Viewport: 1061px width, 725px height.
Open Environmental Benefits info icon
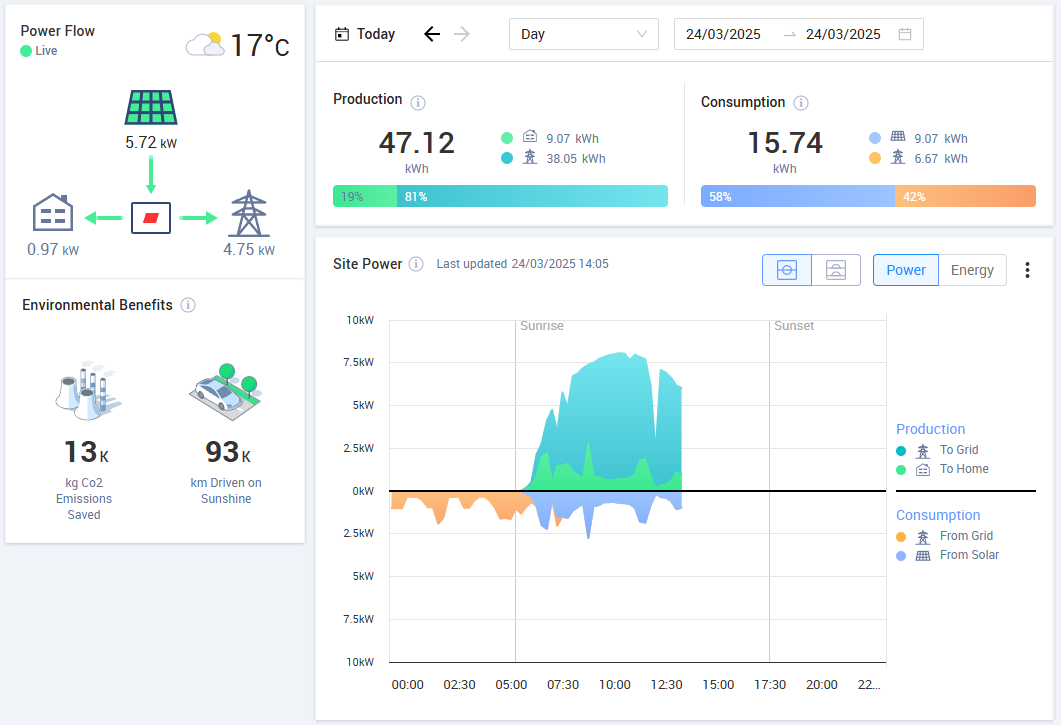click(188, 305)
